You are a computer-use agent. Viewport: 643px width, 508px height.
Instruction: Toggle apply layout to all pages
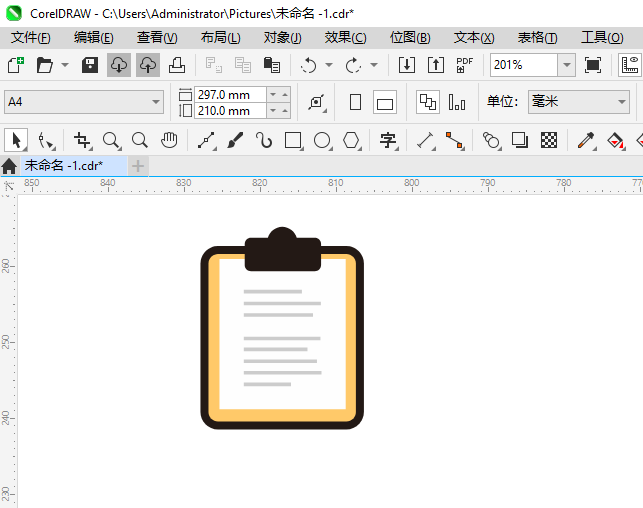tap(428, 102)
